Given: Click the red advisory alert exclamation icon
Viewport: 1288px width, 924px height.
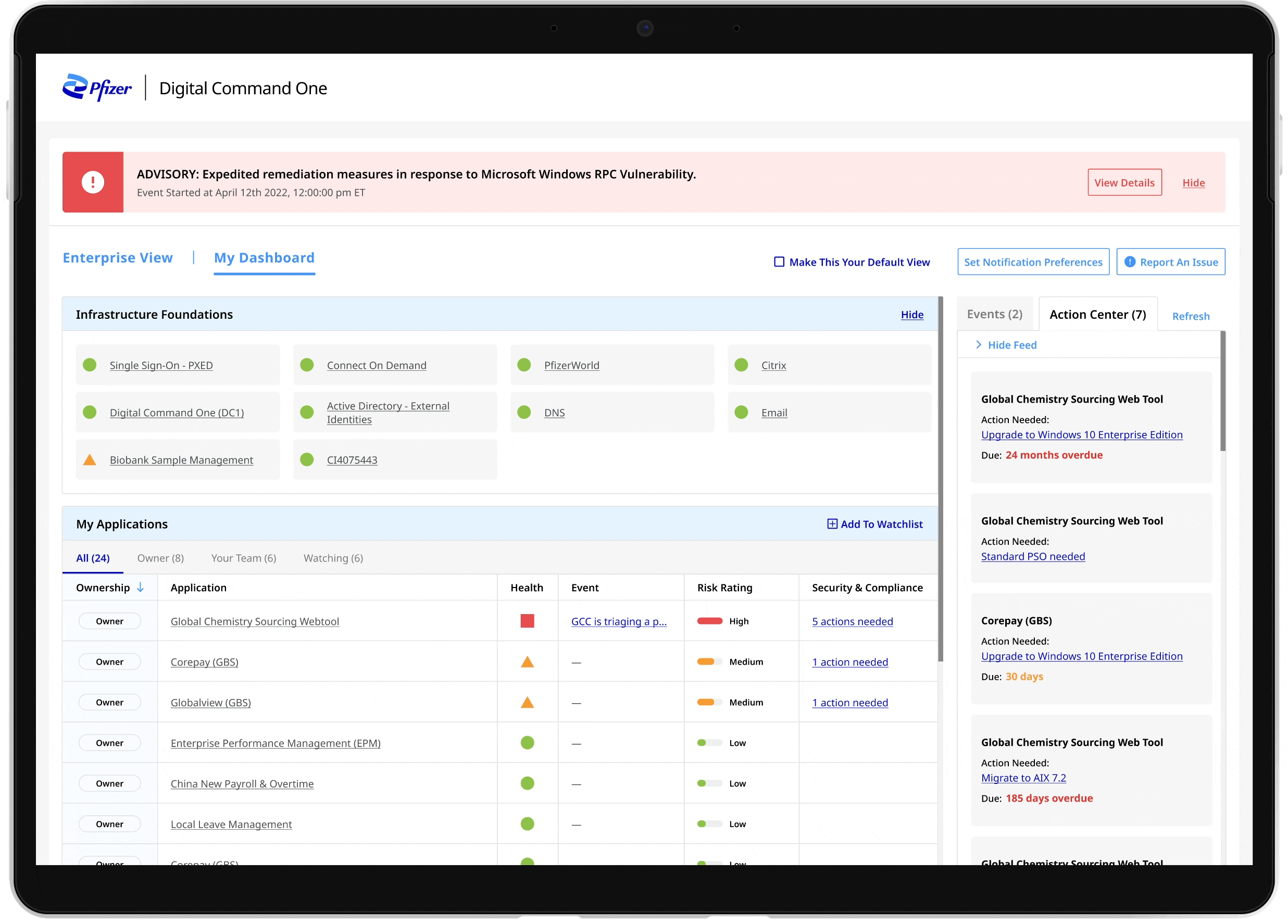Looking at the screenshot, I should (93, 182).
